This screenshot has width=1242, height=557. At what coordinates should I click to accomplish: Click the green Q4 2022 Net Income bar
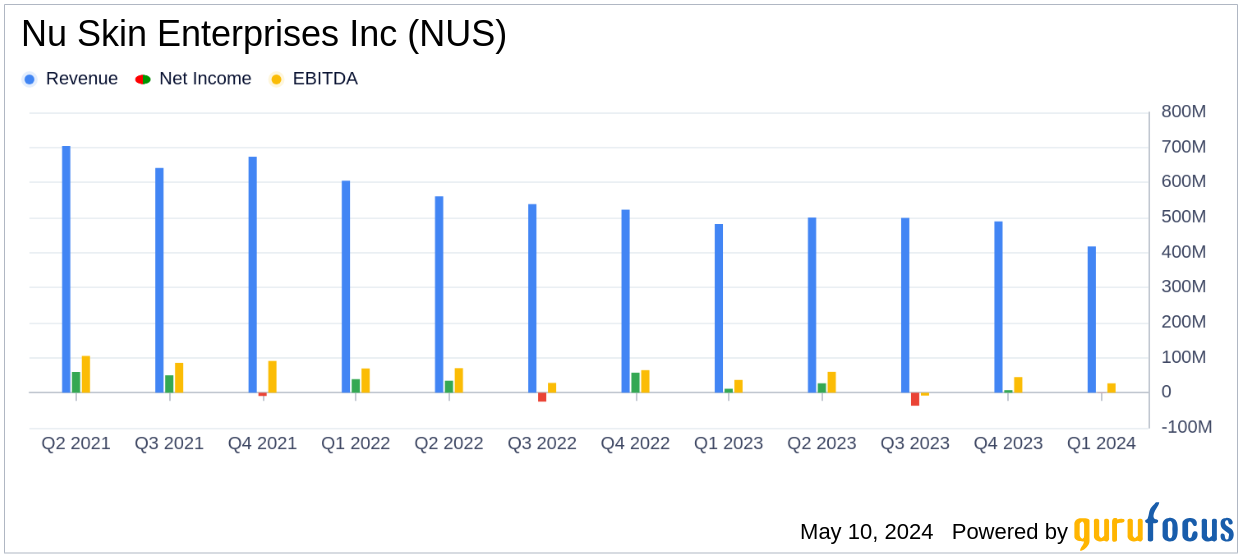pos(635,383)
